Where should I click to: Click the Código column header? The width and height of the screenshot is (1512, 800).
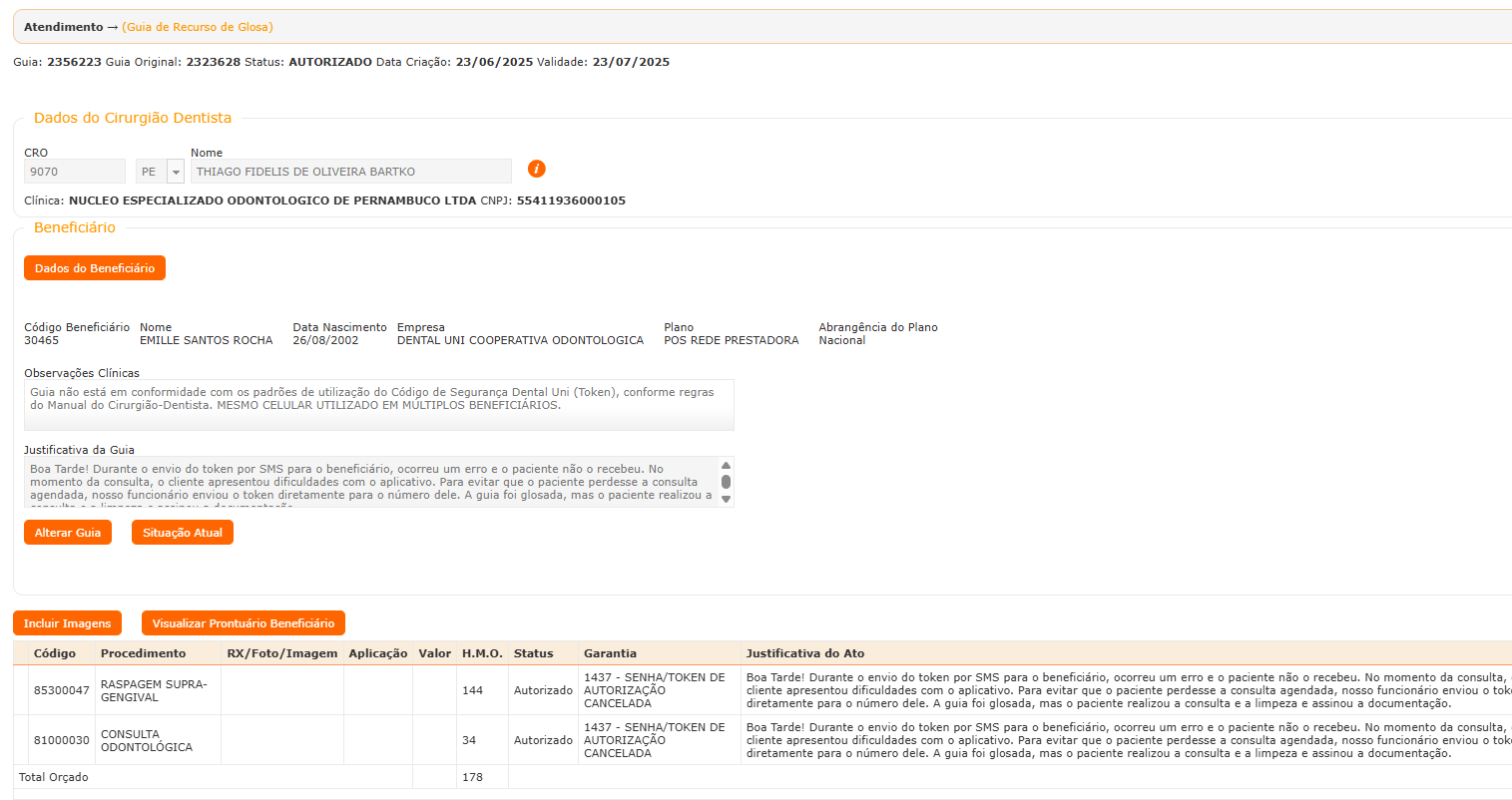[55, 653]
